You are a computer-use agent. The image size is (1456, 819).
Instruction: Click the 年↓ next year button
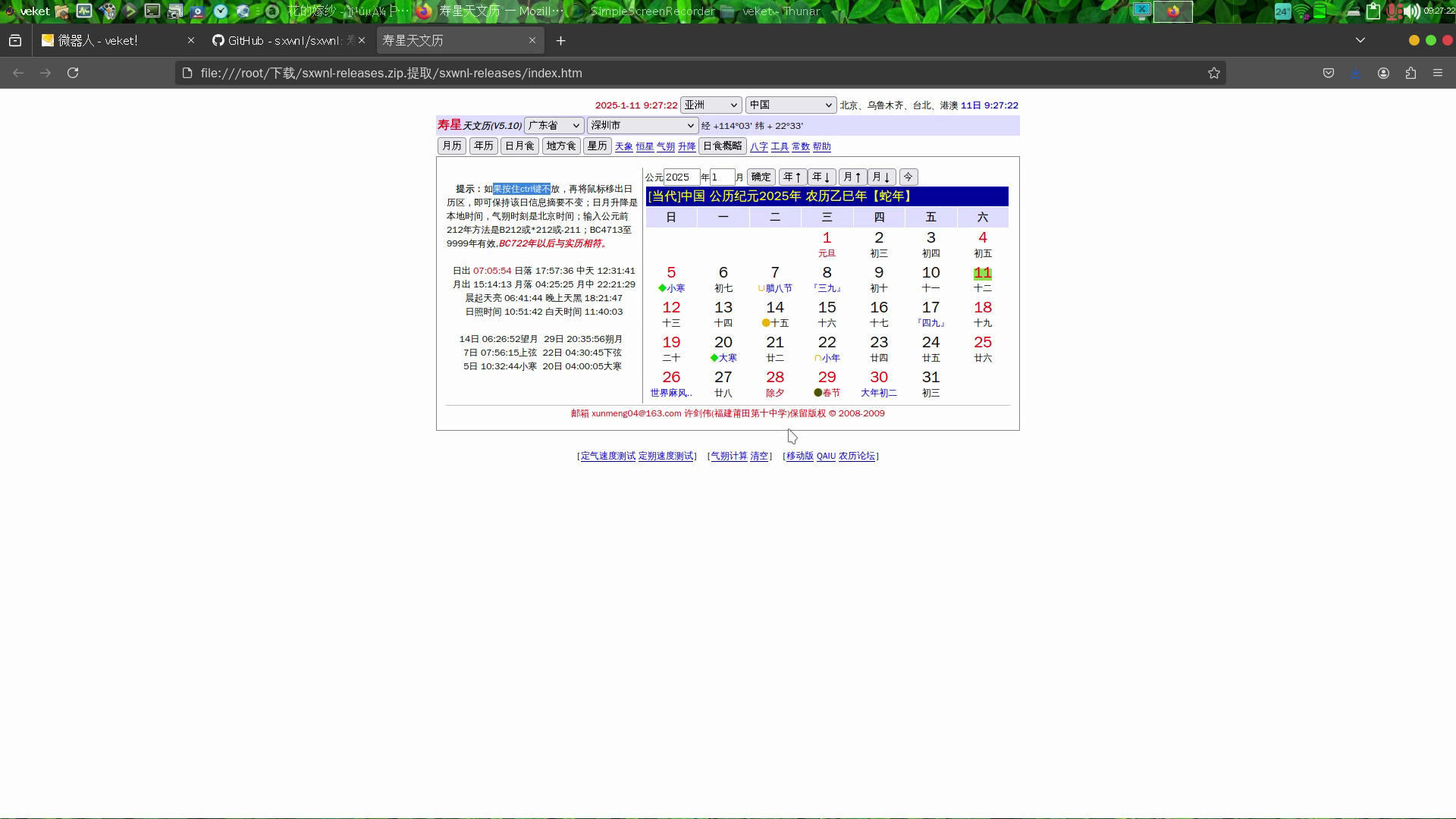click(x=822, y=177)
